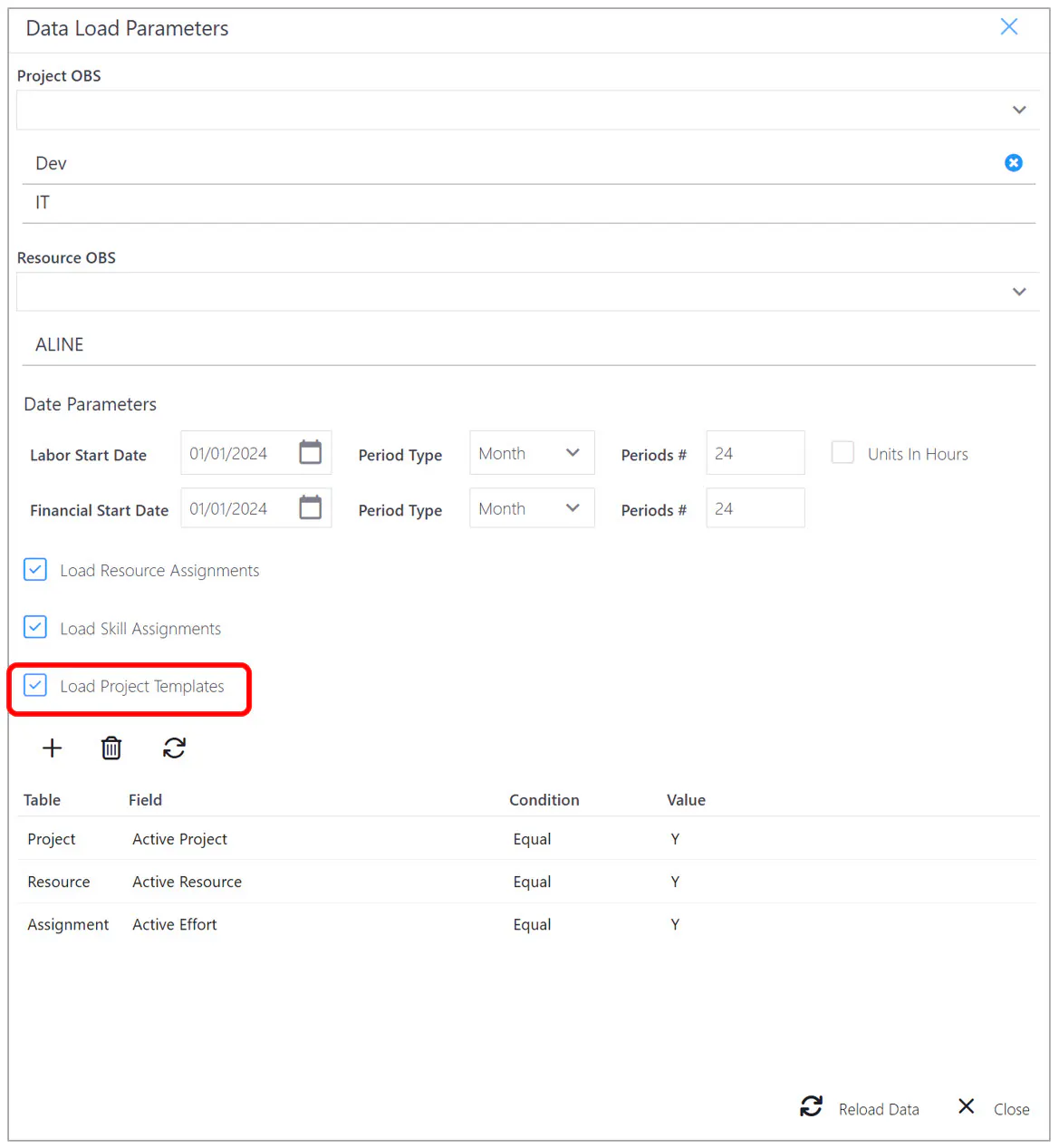Select the Active Effort filter row

point(528,924)
